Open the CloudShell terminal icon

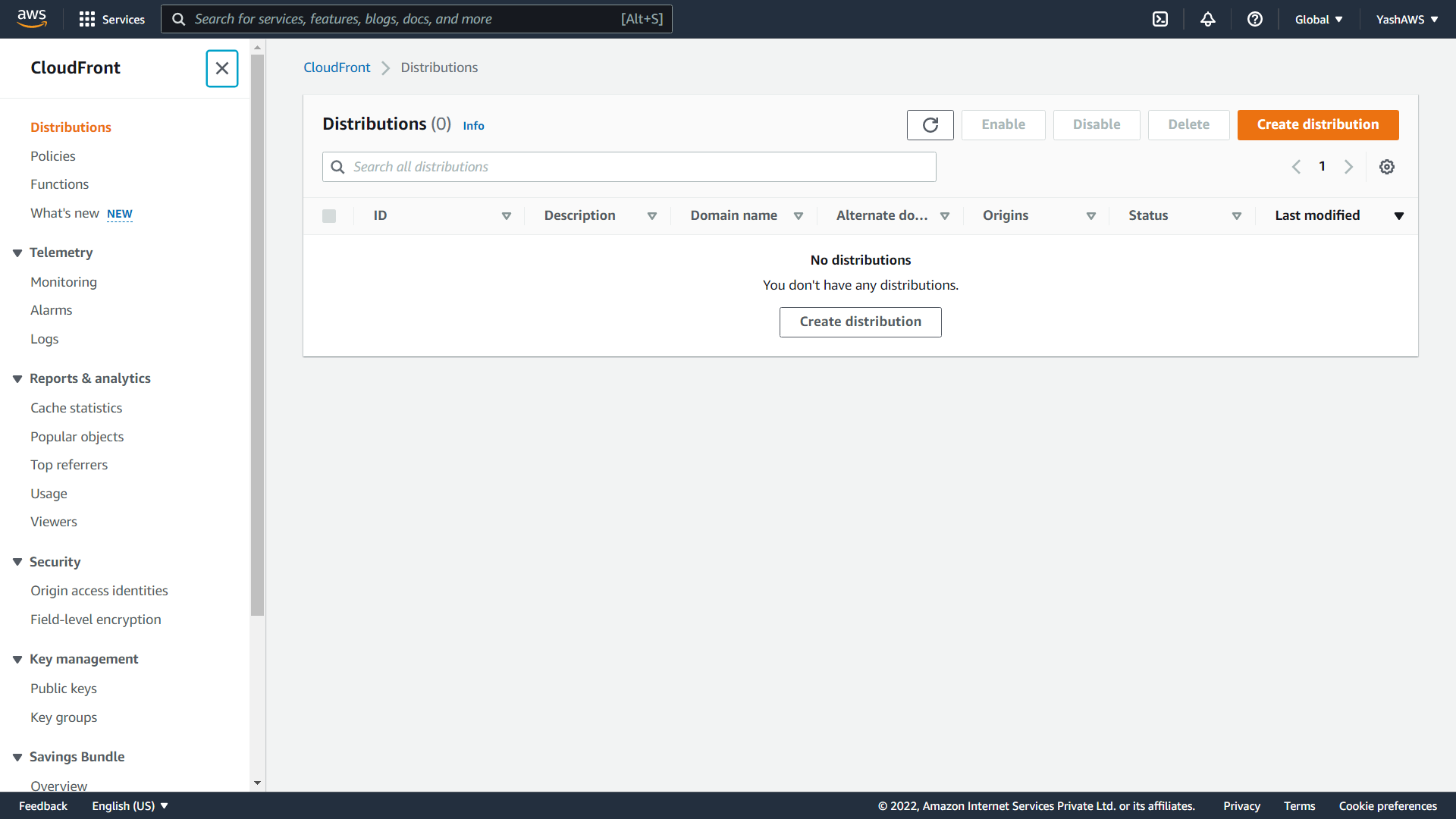coord(1160,19)
